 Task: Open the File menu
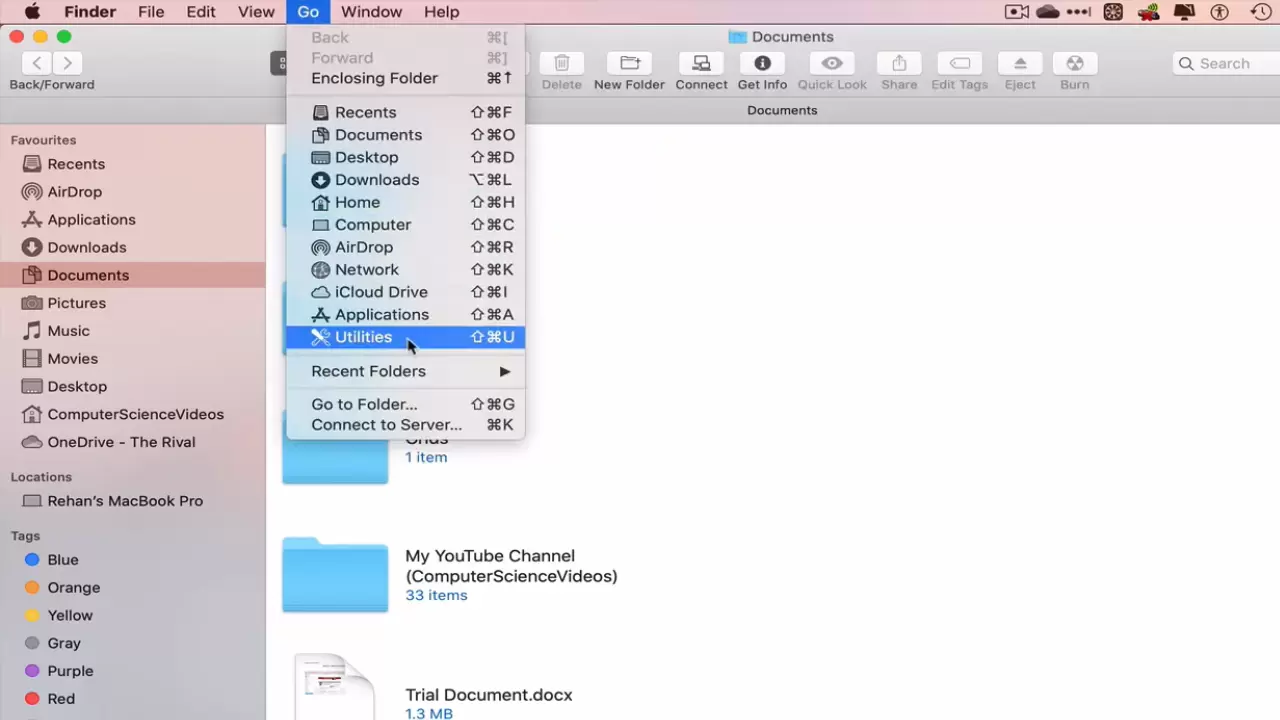pyautogui.click(x=151, y=12)
